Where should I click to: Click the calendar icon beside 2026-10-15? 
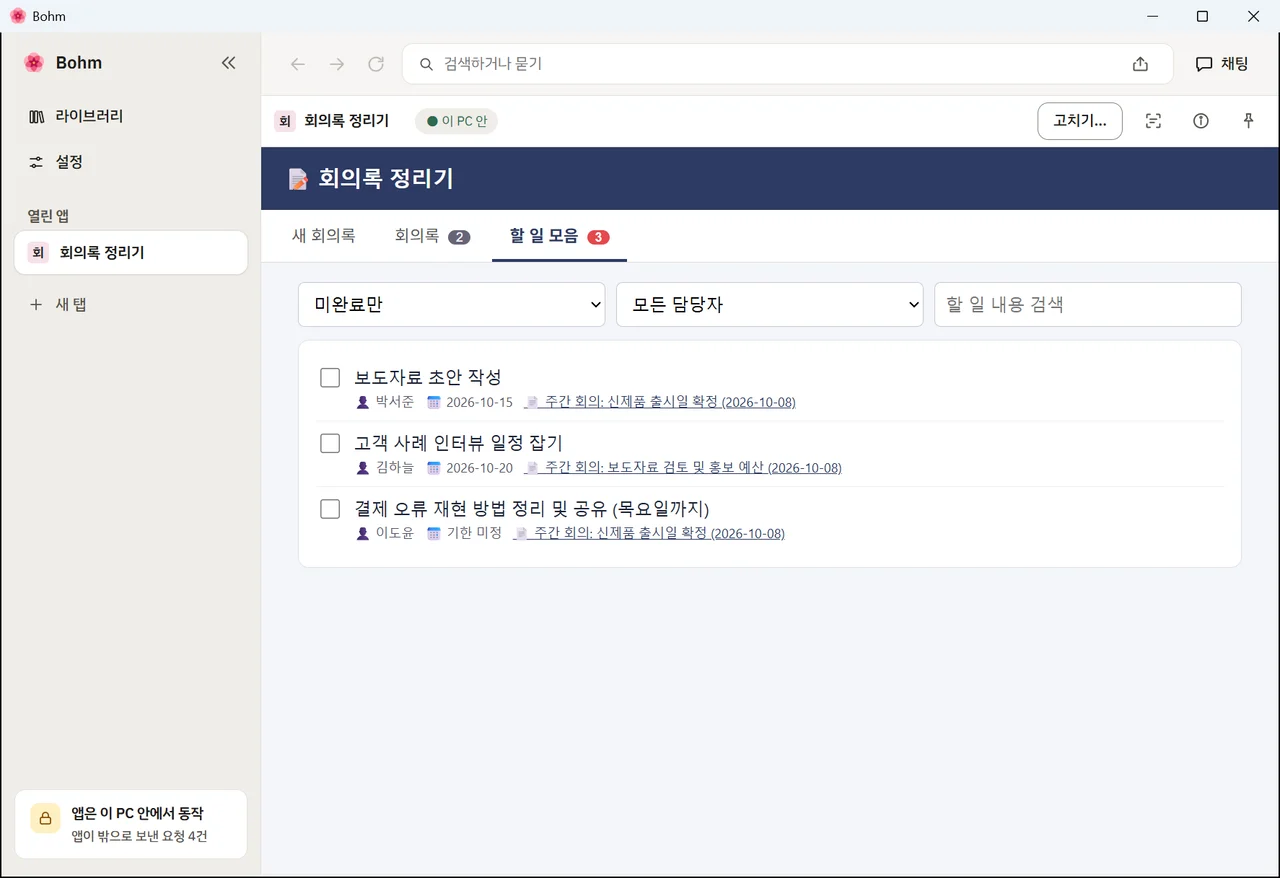pos(434,402)
